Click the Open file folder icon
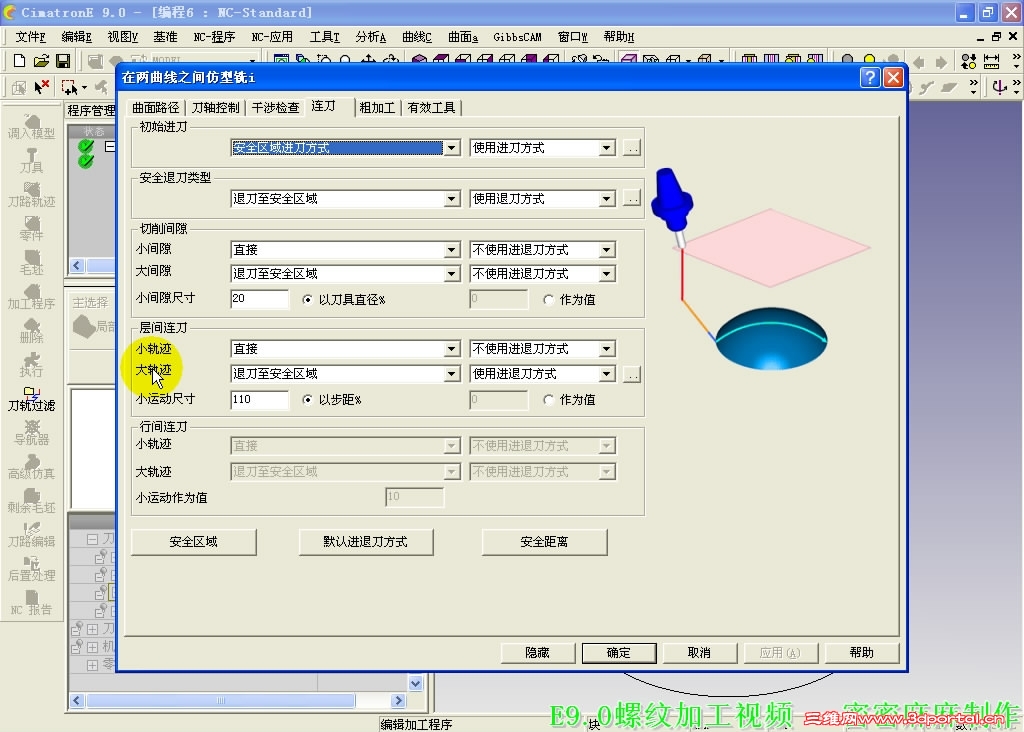 (x=41, y=61)
